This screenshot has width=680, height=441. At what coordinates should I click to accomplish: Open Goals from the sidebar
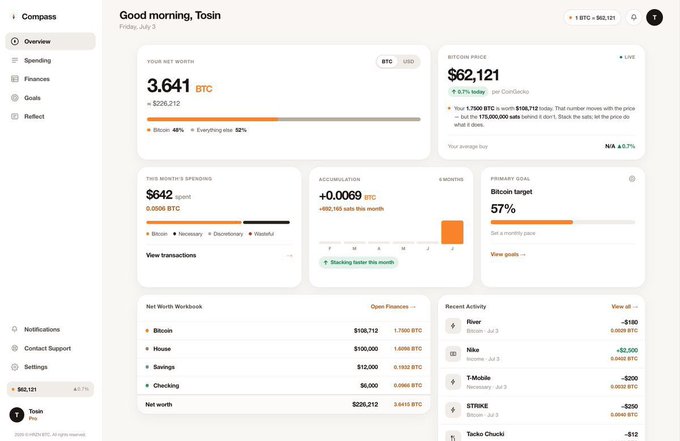point(50,98)
